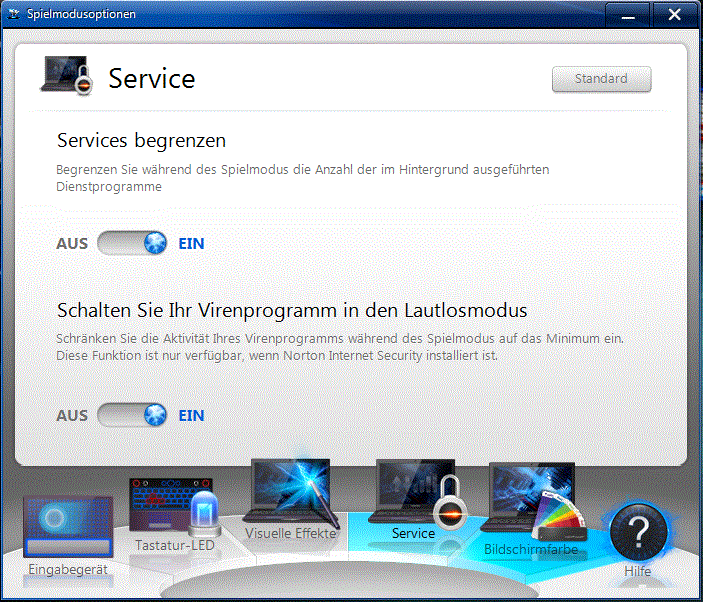
Task: Open the Hilfe question mark icon
Action: (639, 533)
